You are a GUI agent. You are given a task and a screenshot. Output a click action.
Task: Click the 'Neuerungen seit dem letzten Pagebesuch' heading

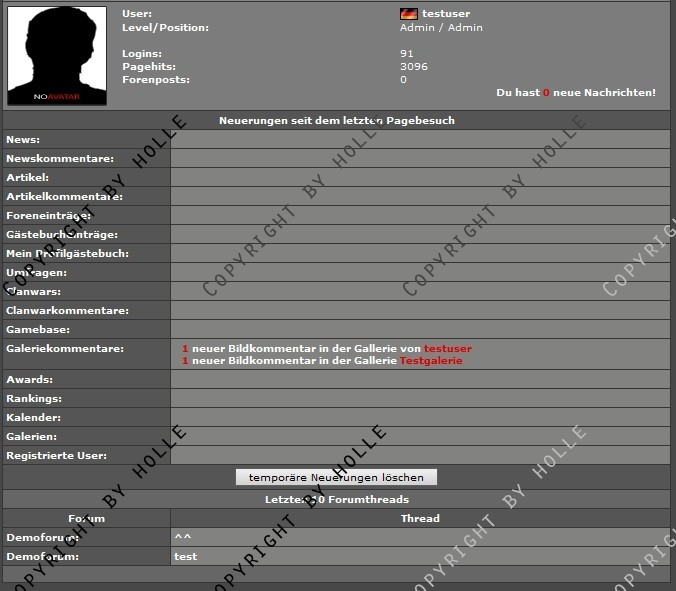pyautogui.click(x=337, y=120)
